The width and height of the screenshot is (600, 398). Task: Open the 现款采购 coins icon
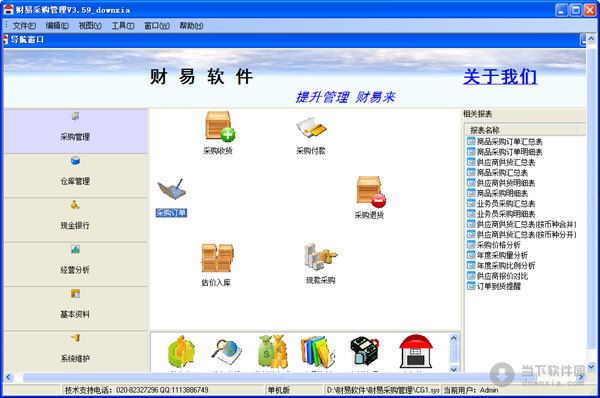(x=321, y=256)
